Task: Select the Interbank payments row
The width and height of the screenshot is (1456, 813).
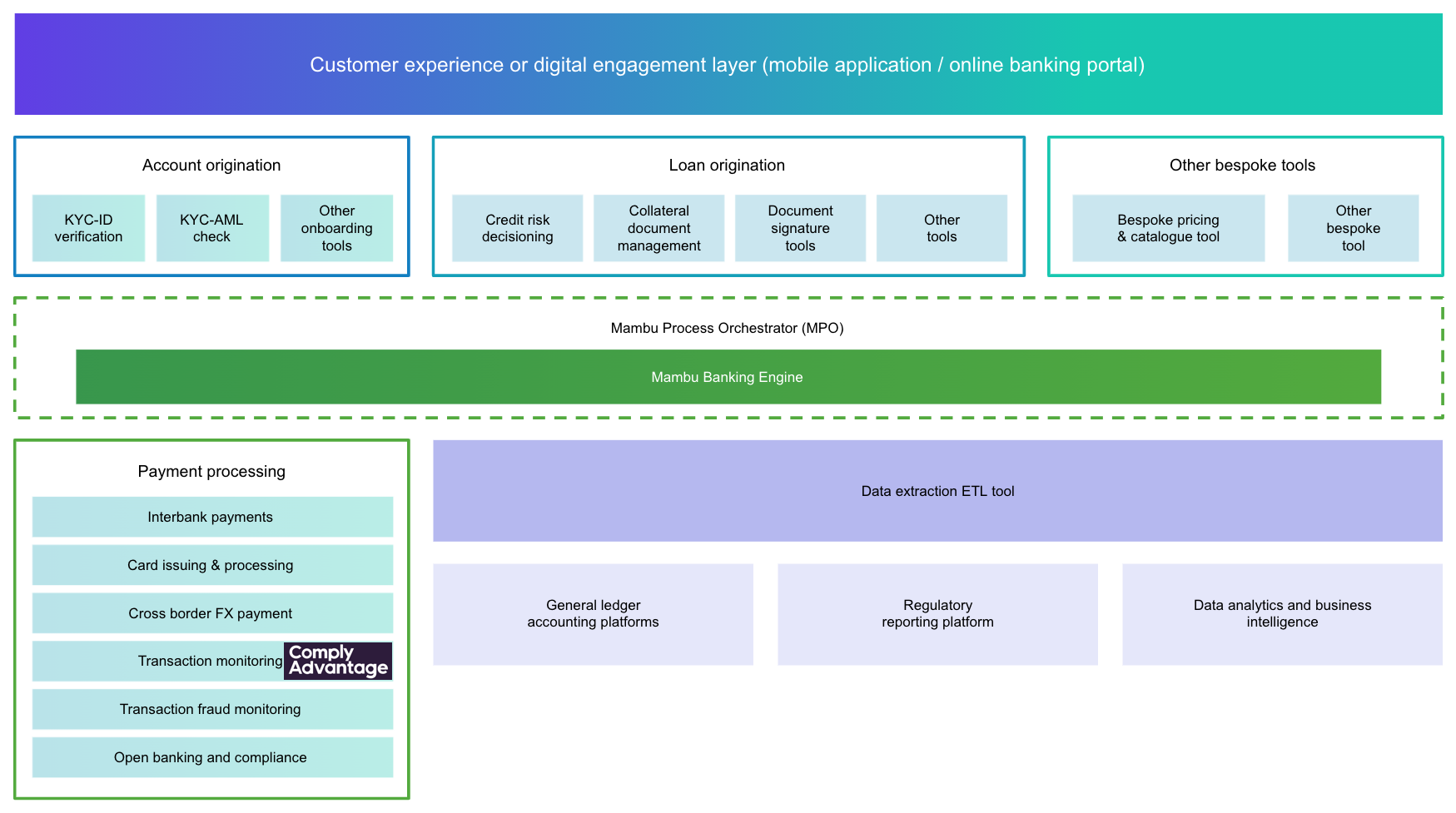Action: (x=212, y=517)
